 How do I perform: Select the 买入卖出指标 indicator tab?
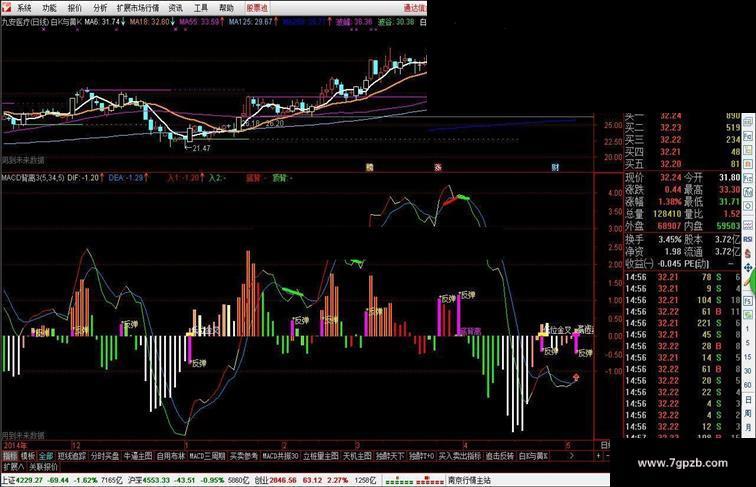(459, 456)
